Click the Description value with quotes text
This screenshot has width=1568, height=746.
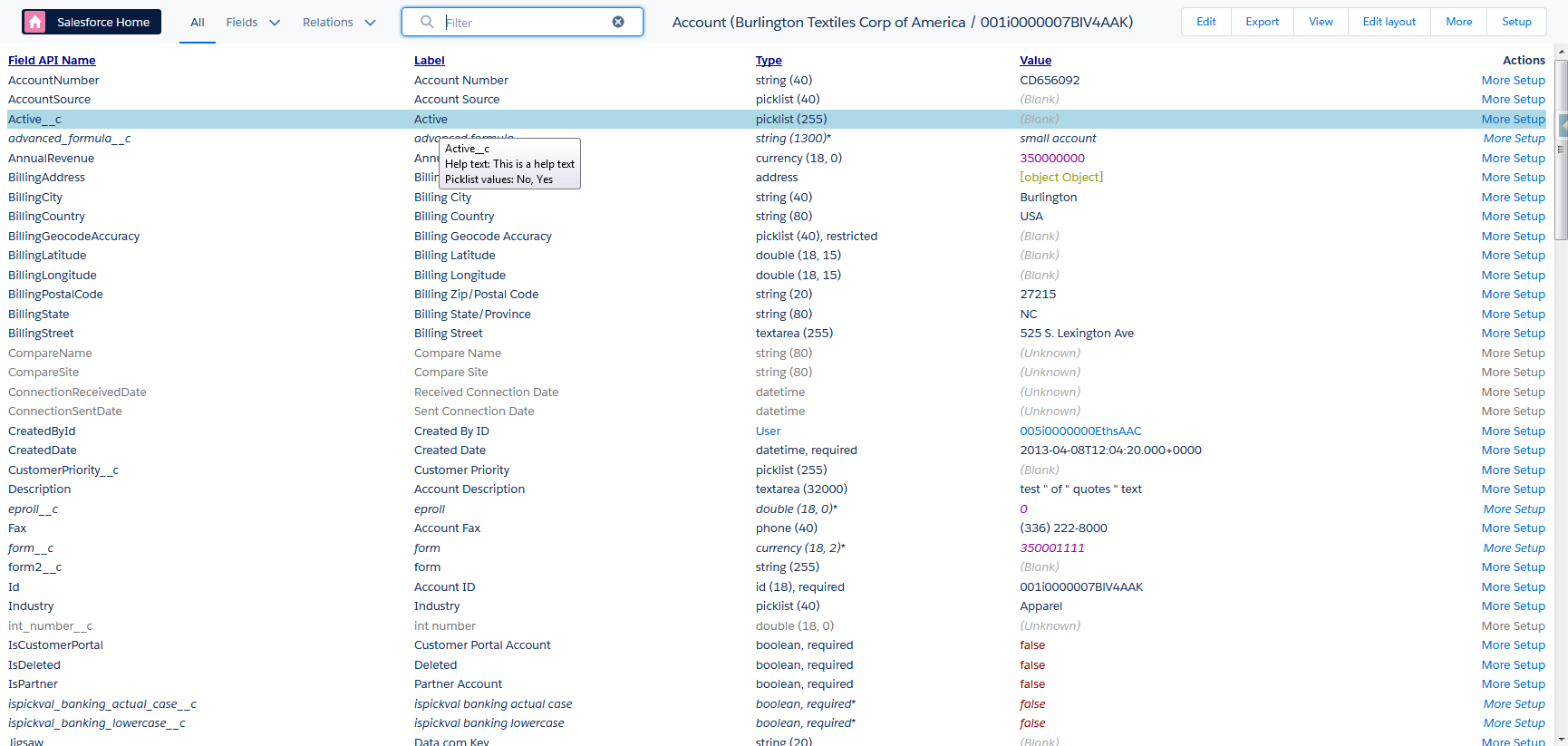pyautogui.click(x=1080, y=489)
